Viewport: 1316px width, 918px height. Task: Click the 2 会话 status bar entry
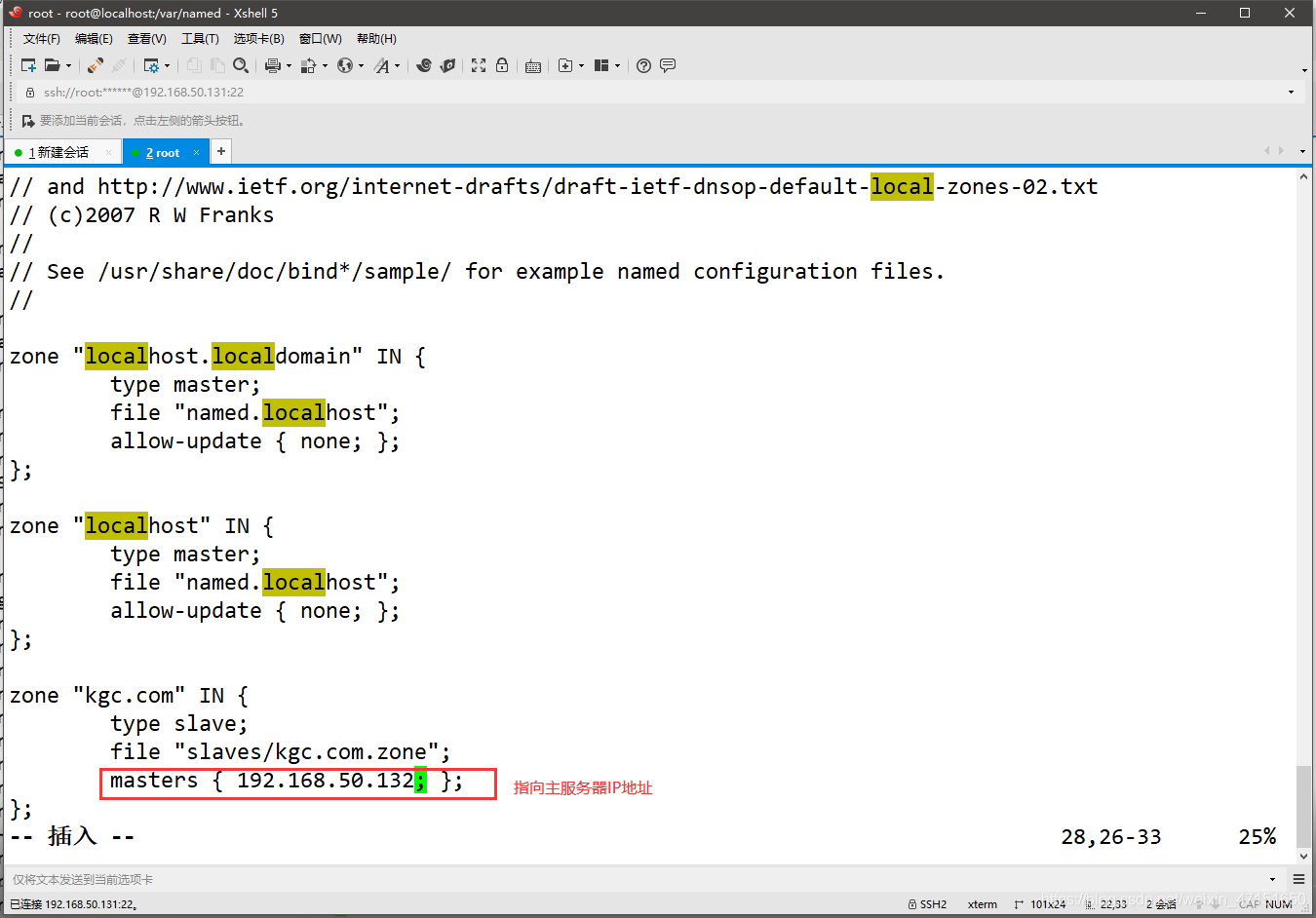1161,904
